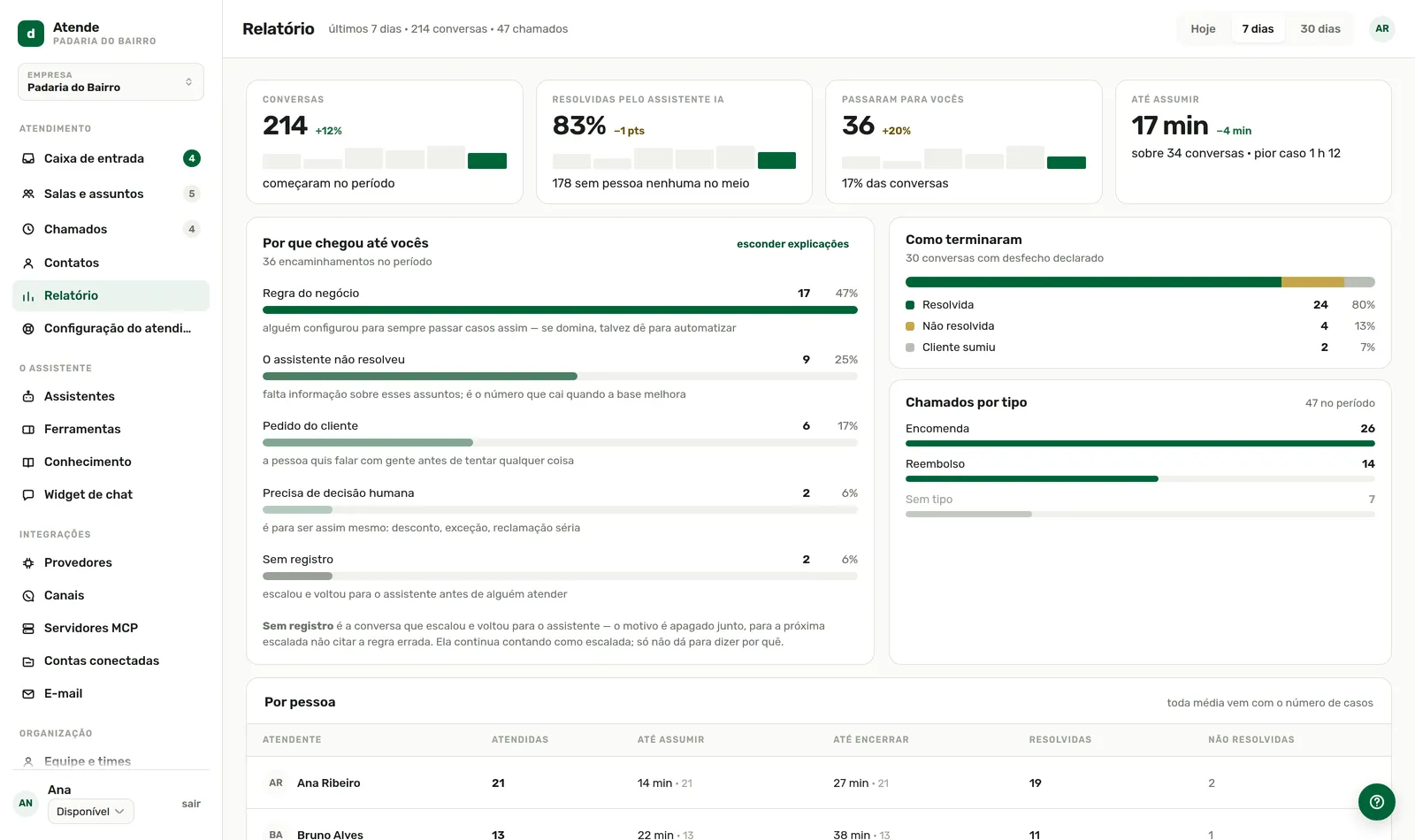Click the Pedido do cliente row label
This screenshot has height=840, width=1415.
click(310, 426)
